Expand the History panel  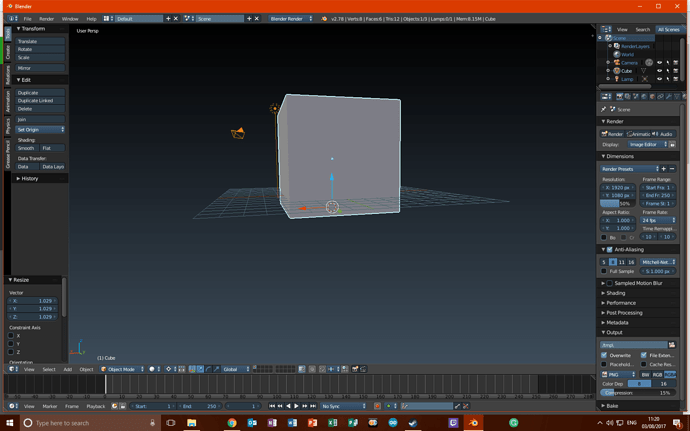pos(29,178)
